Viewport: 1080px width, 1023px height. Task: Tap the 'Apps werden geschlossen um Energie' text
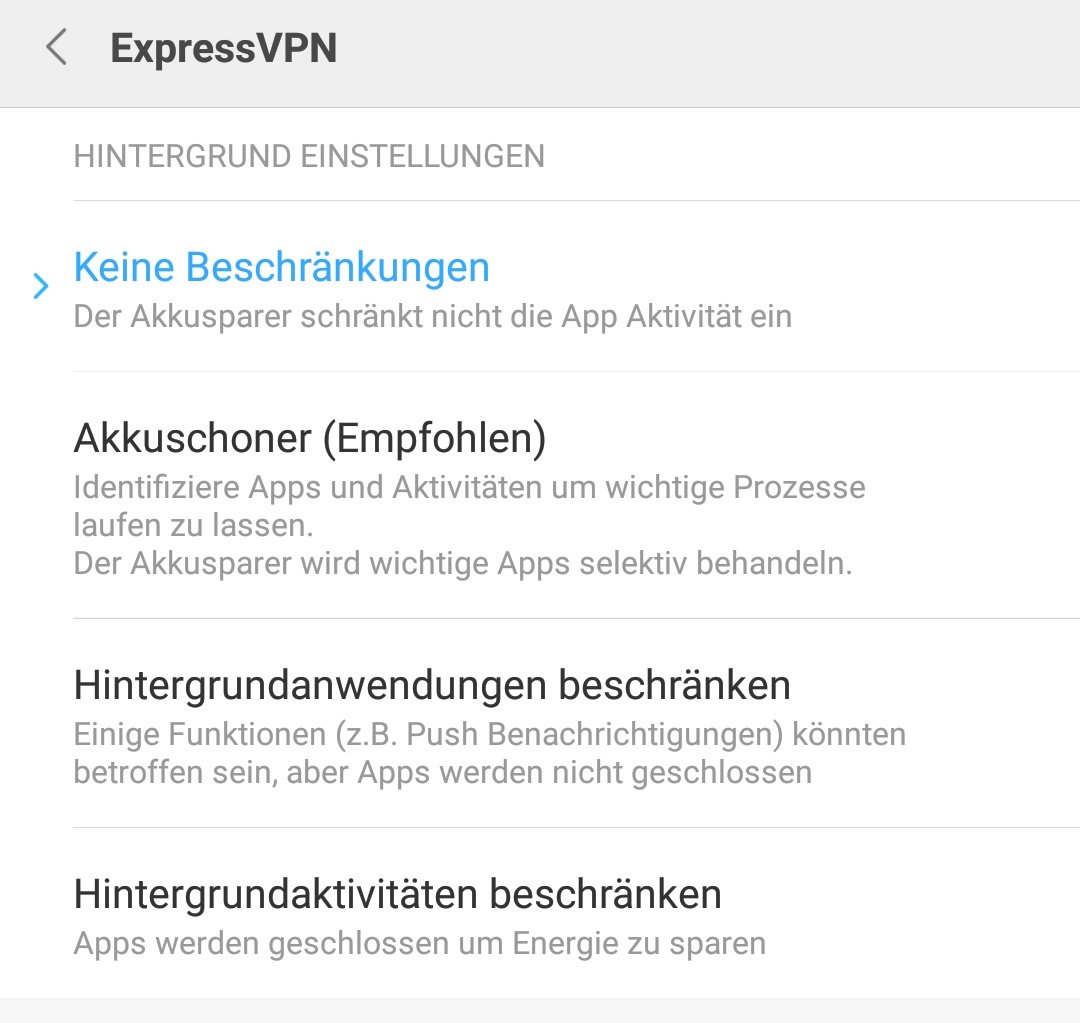coord(419,943)
